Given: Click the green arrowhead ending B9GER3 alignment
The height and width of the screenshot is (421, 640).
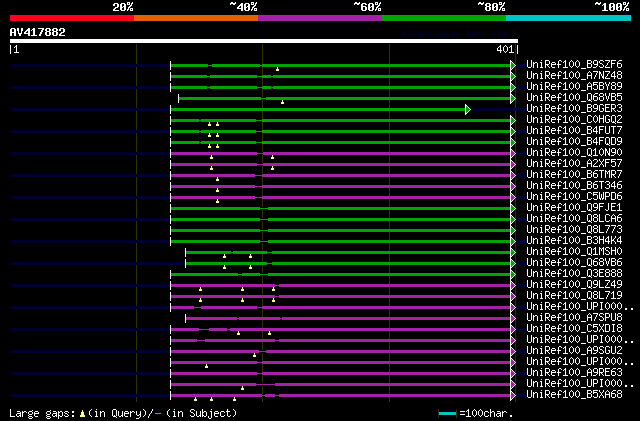Looking at the screenshot, I should (468, 109).
